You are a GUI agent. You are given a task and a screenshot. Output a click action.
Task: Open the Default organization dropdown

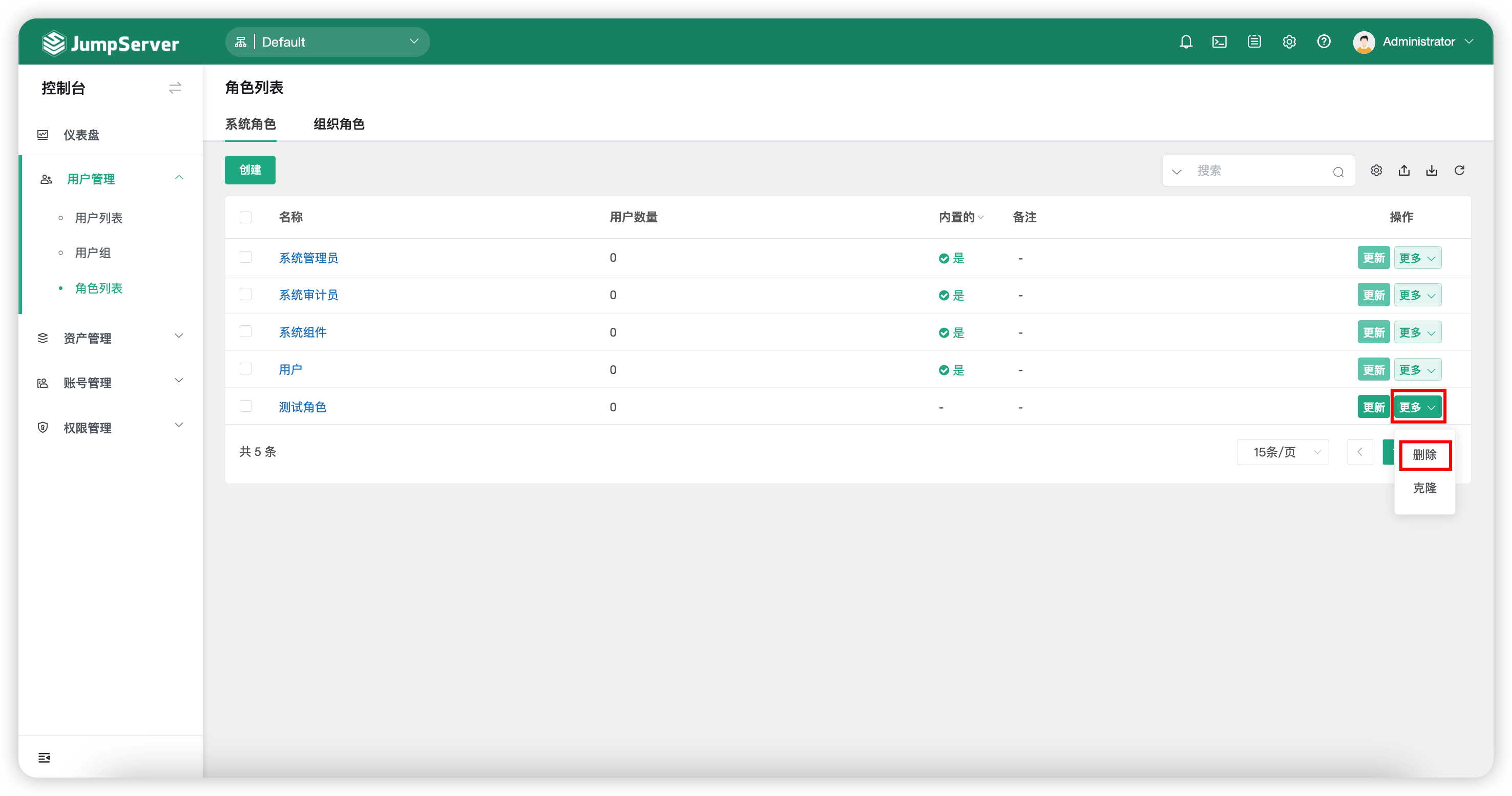(327, 41)
